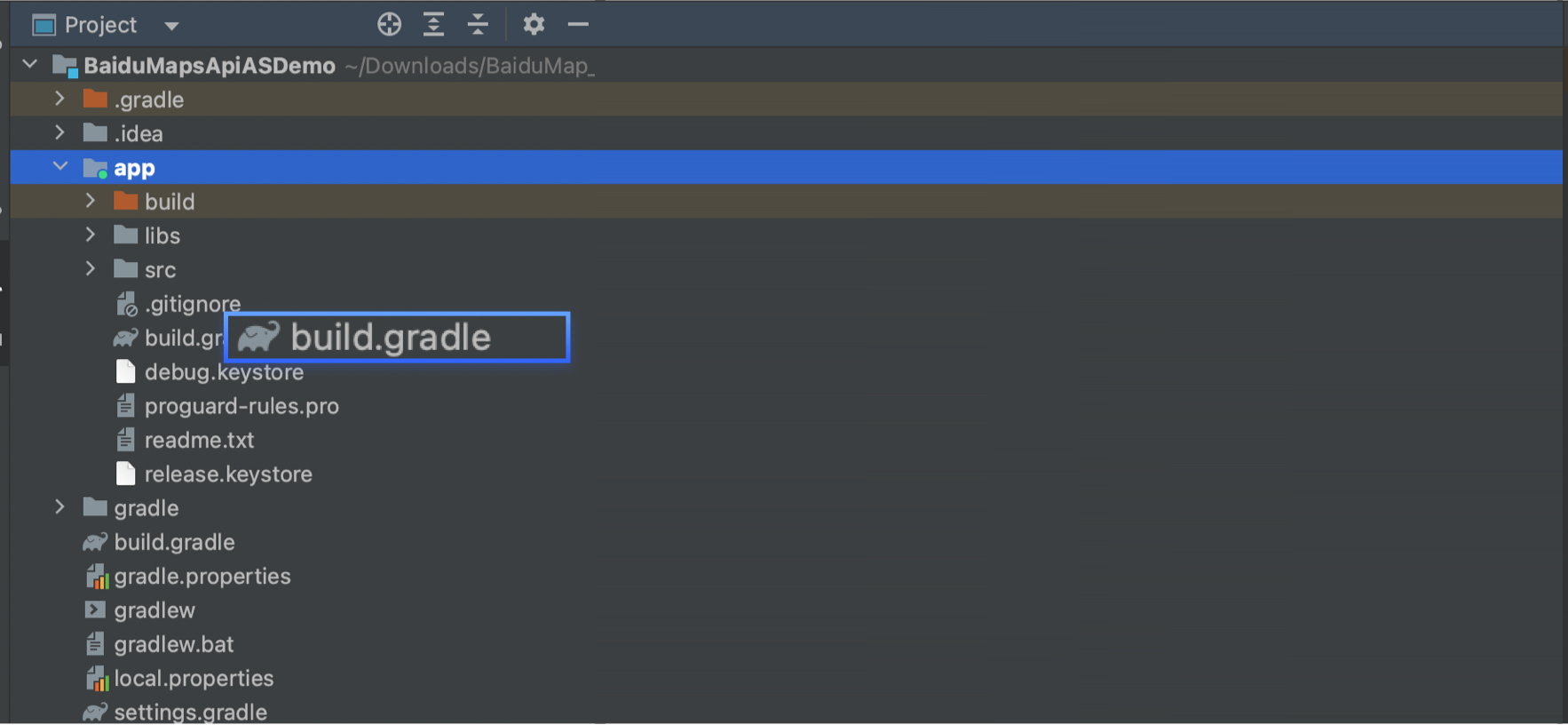Select the proguard-rules.pro file
The image size is (1568, 725).
click(x=241, y=406)
